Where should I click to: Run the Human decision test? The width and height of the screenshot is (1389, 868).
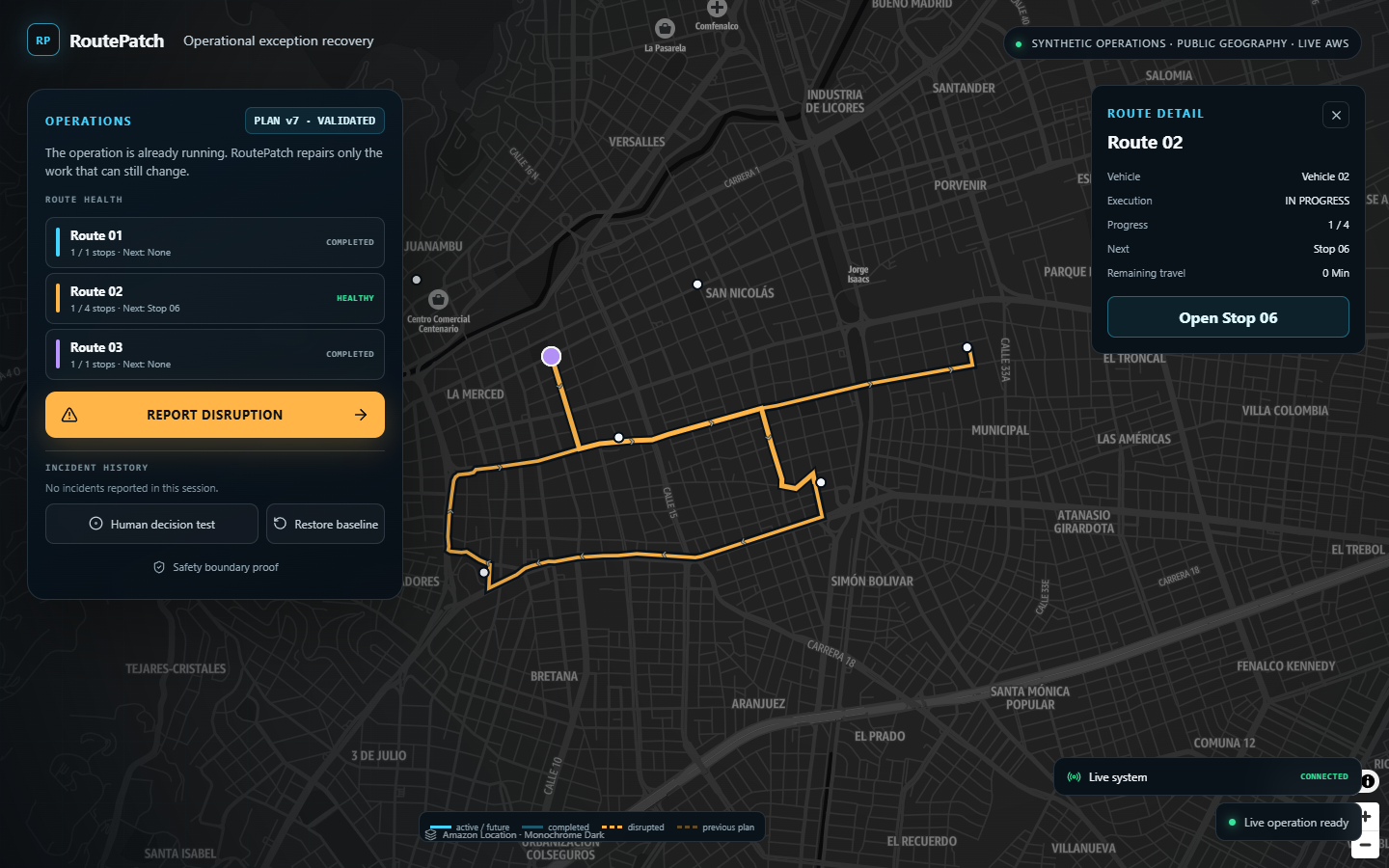pyautogui.click(x=151, y=524)
